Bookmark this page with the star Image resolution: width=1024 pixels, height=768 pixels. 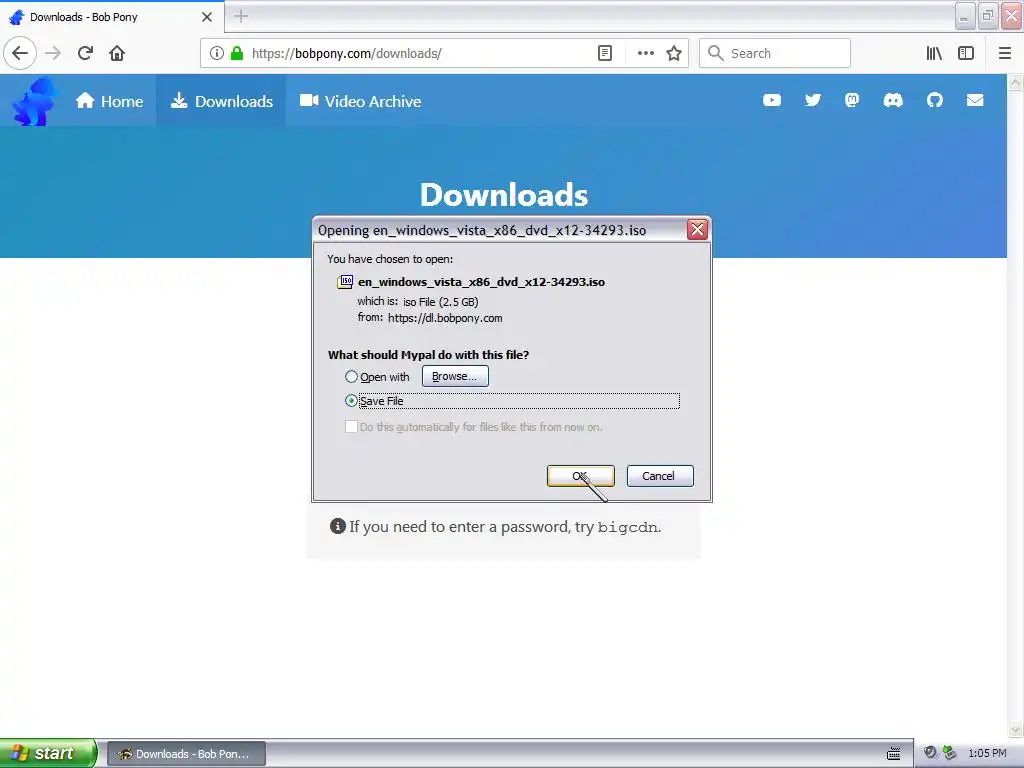674,53
